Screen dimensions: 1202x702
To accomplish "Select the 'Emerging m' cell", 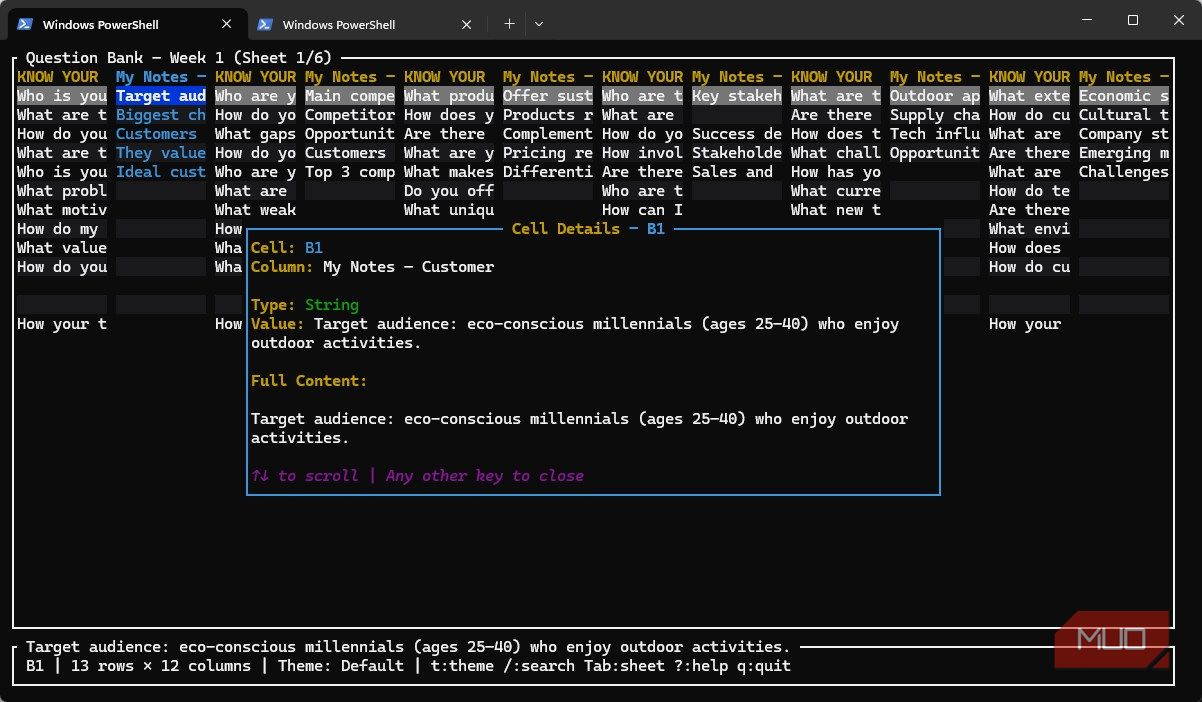I will (1124, 153).
